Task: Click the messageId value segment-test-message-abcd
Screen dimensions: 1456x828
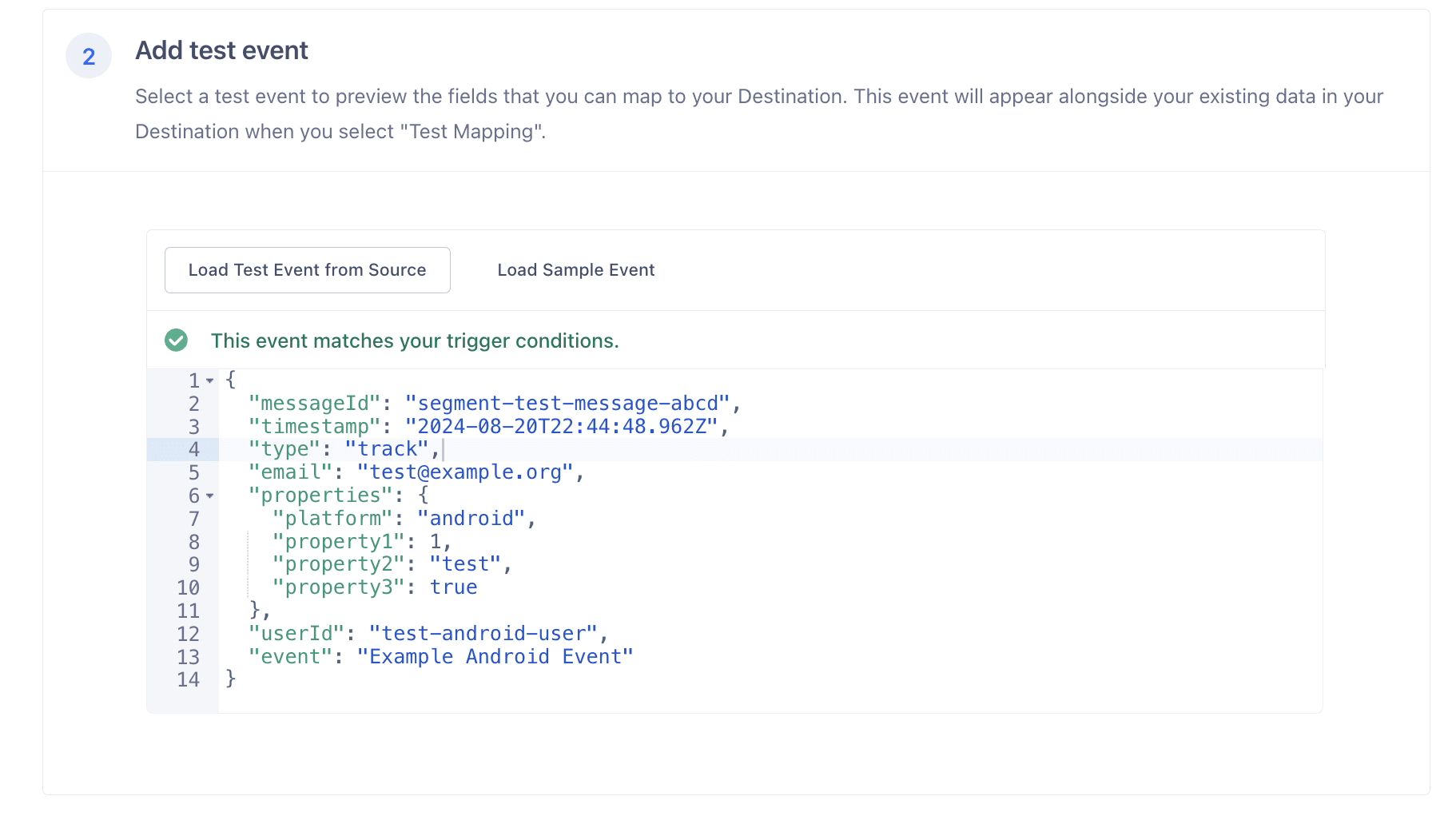Action: point(571,404)
